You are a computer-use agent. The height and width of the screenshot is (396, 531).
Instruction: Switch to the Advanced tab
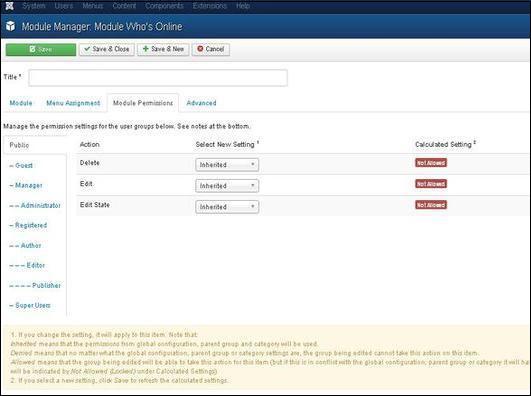coord(201,103)
